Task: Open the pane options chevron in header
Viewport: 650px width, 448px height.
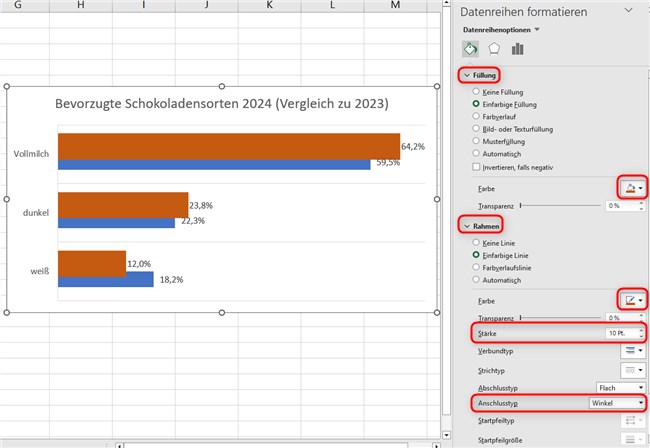Action: [x=625, y=10]
